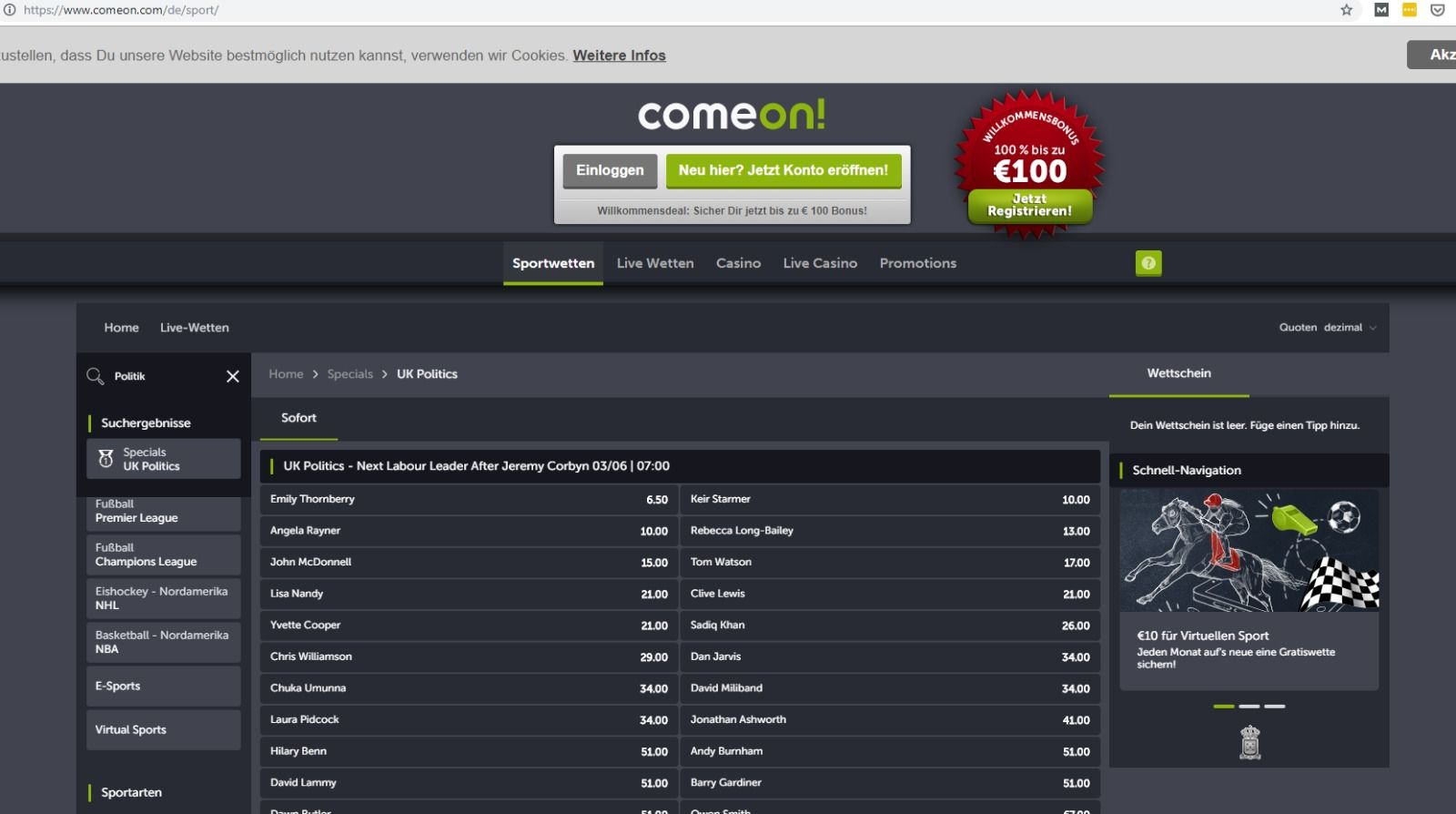Click Live-Wetten in the sports navigation bar

195,328
